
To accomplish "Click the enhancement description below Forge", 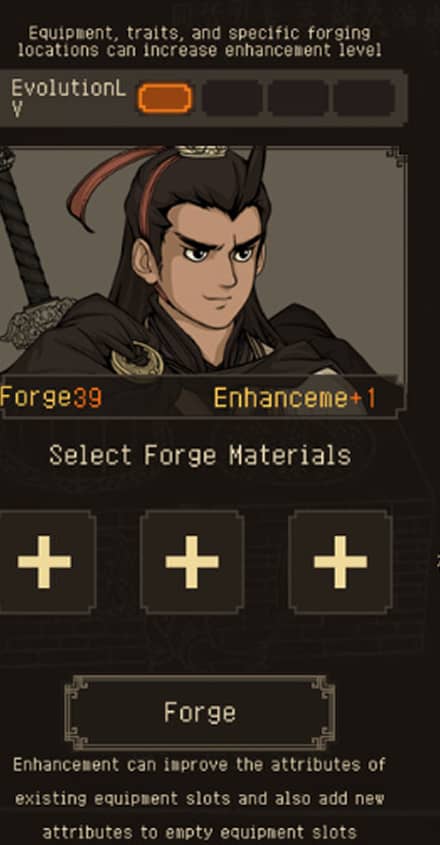I will point(200,798).
